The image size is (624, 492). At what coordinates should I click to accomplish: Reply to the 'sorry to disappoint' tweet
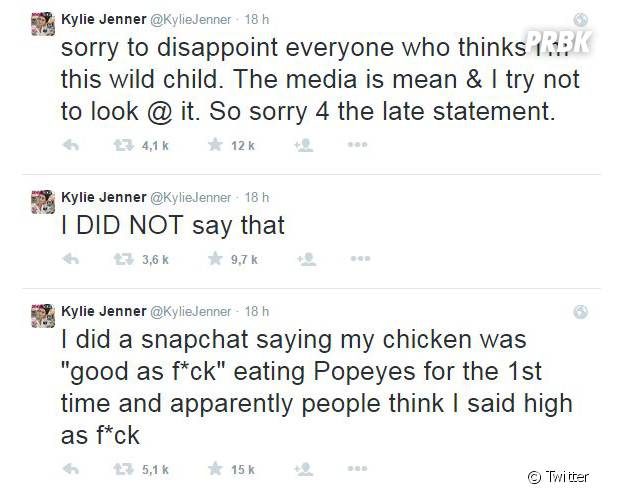click(x=71, y=145)
